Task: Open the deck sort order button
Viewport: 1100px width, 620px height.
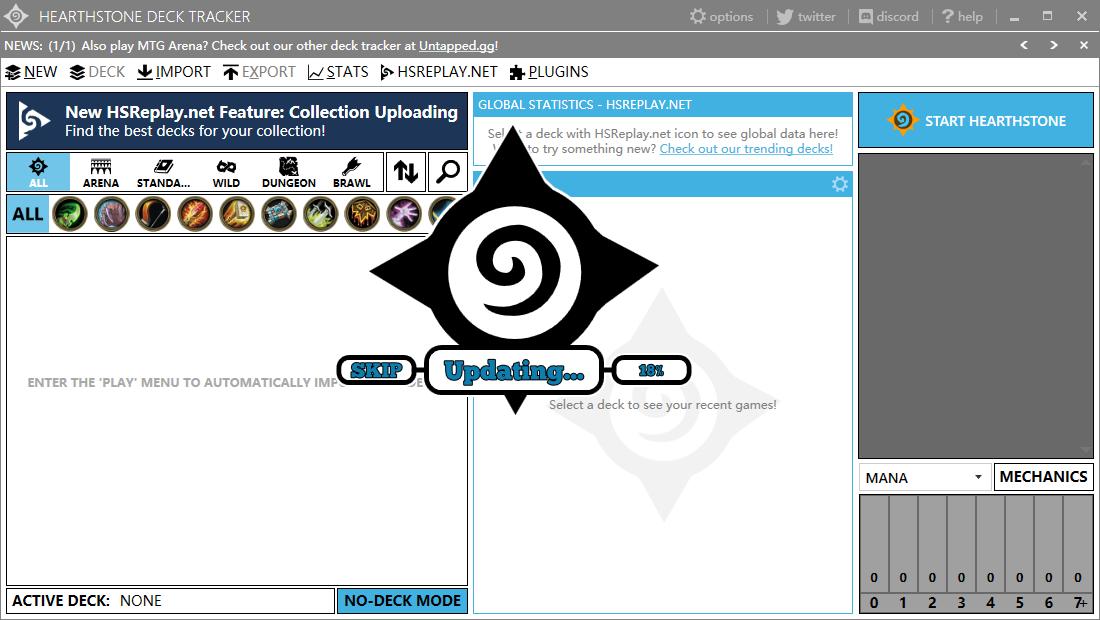Action: coord(405,172)
